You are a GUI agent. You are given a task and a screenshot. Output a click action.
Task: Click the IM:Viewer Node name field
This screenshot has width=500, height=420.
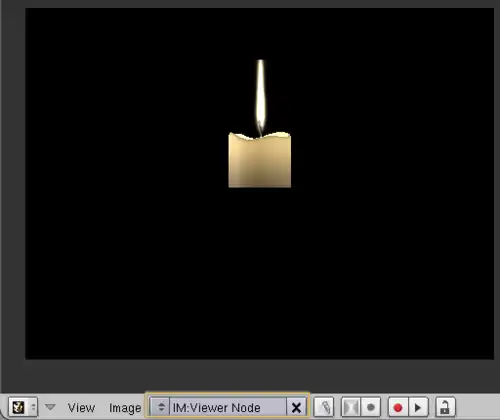pos(228,407)
